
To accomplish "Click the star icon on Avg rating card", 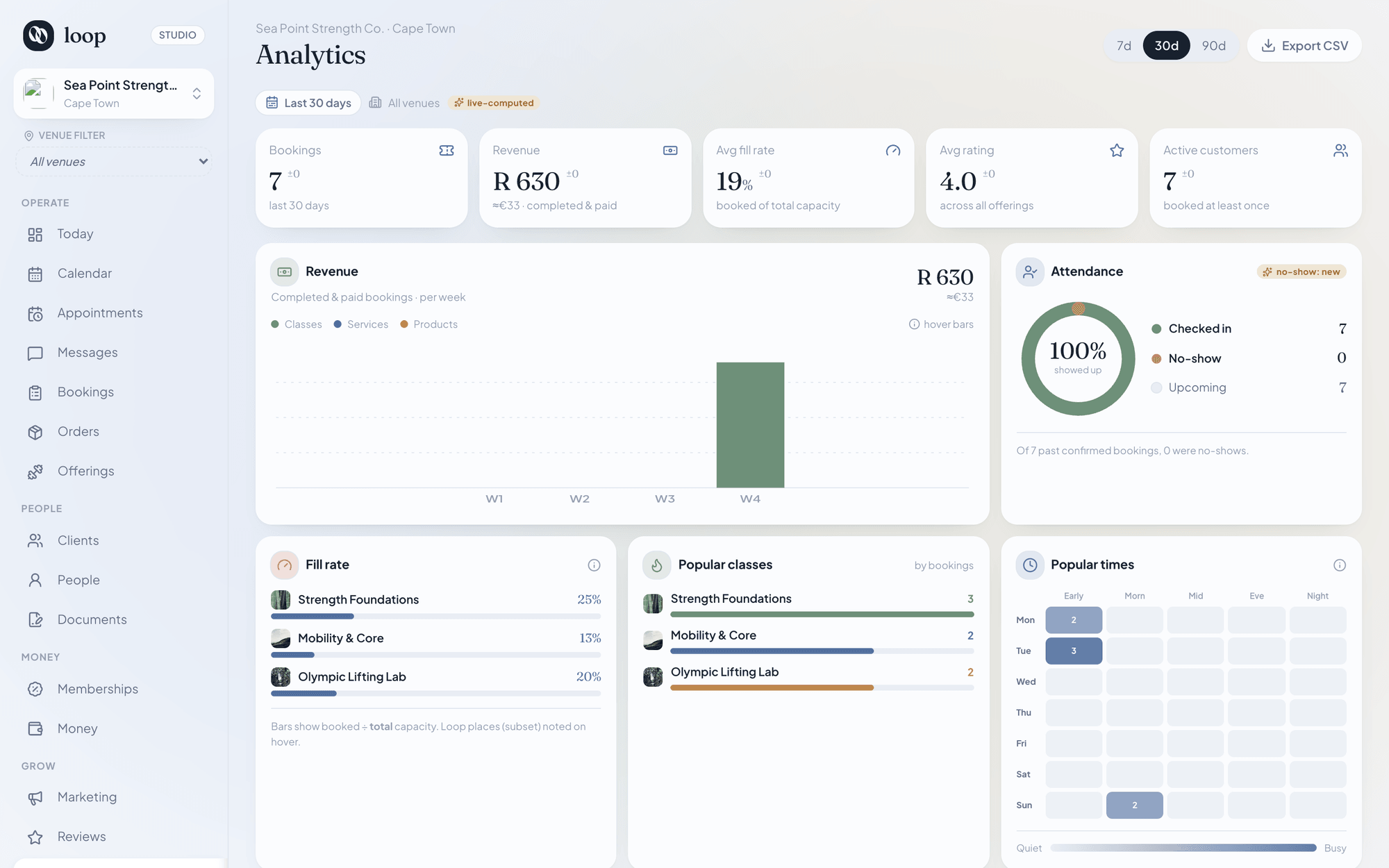I will (x=1117, y=151).
